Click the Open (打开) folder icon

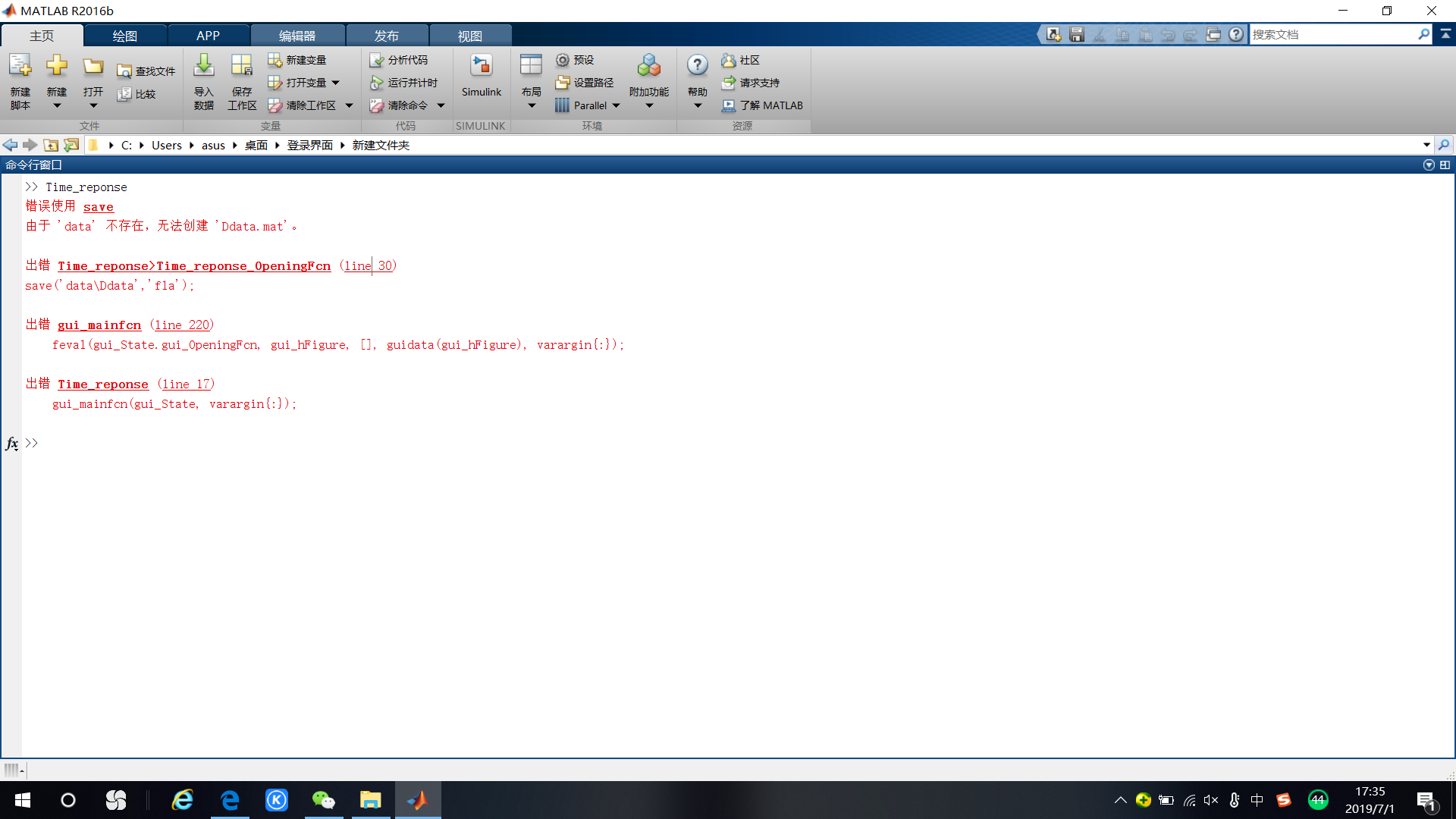click(x=93, y=67)
